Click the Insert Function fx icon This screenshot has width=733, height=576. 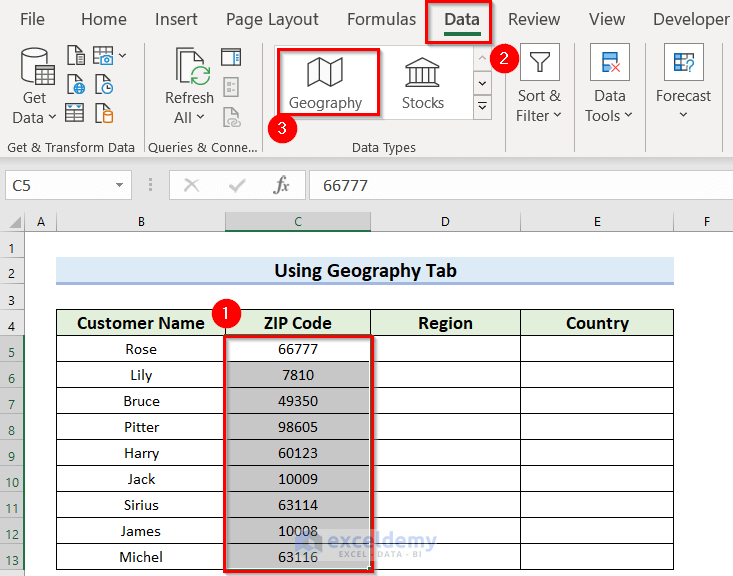click(282, 185)
